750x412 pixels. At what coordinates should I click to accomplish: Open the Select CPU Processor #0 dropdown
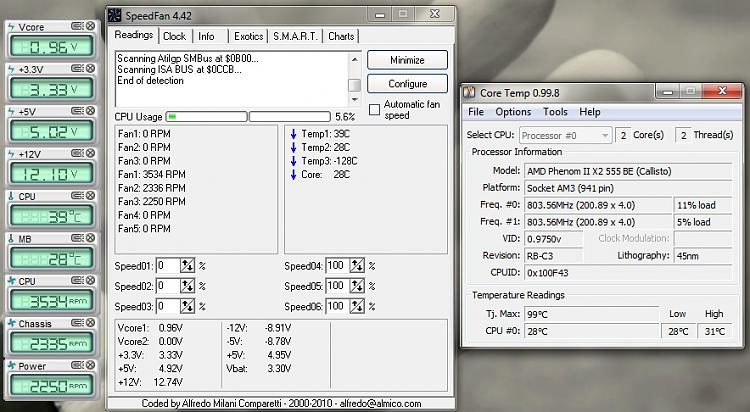click(x=565, y=135)
